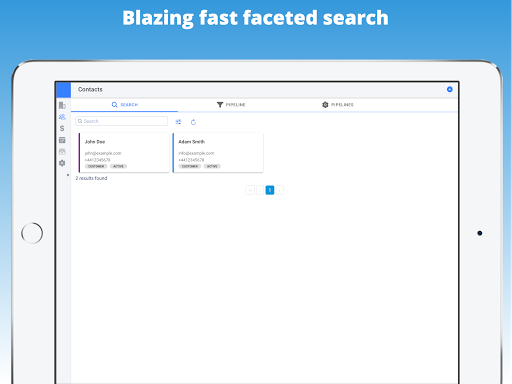Select page 1 in pagination
Viewport: 512px width, 384px height.
pyautogui.click(x=270, y=190)
